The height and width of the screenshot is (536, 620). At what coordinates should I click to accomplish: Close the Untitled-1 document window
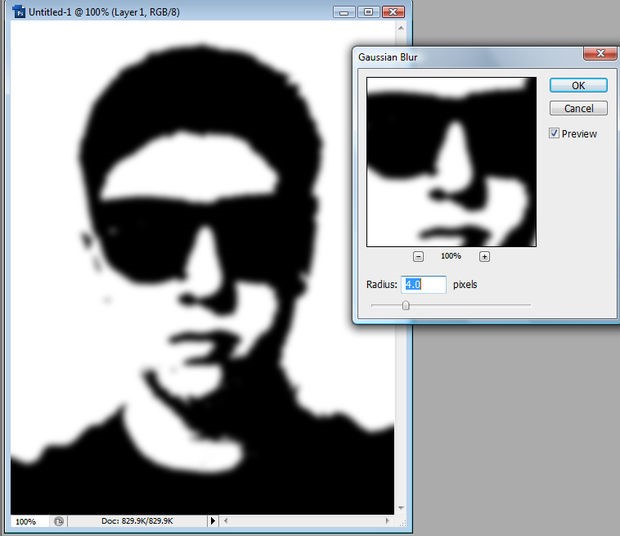tap(393, 12)
